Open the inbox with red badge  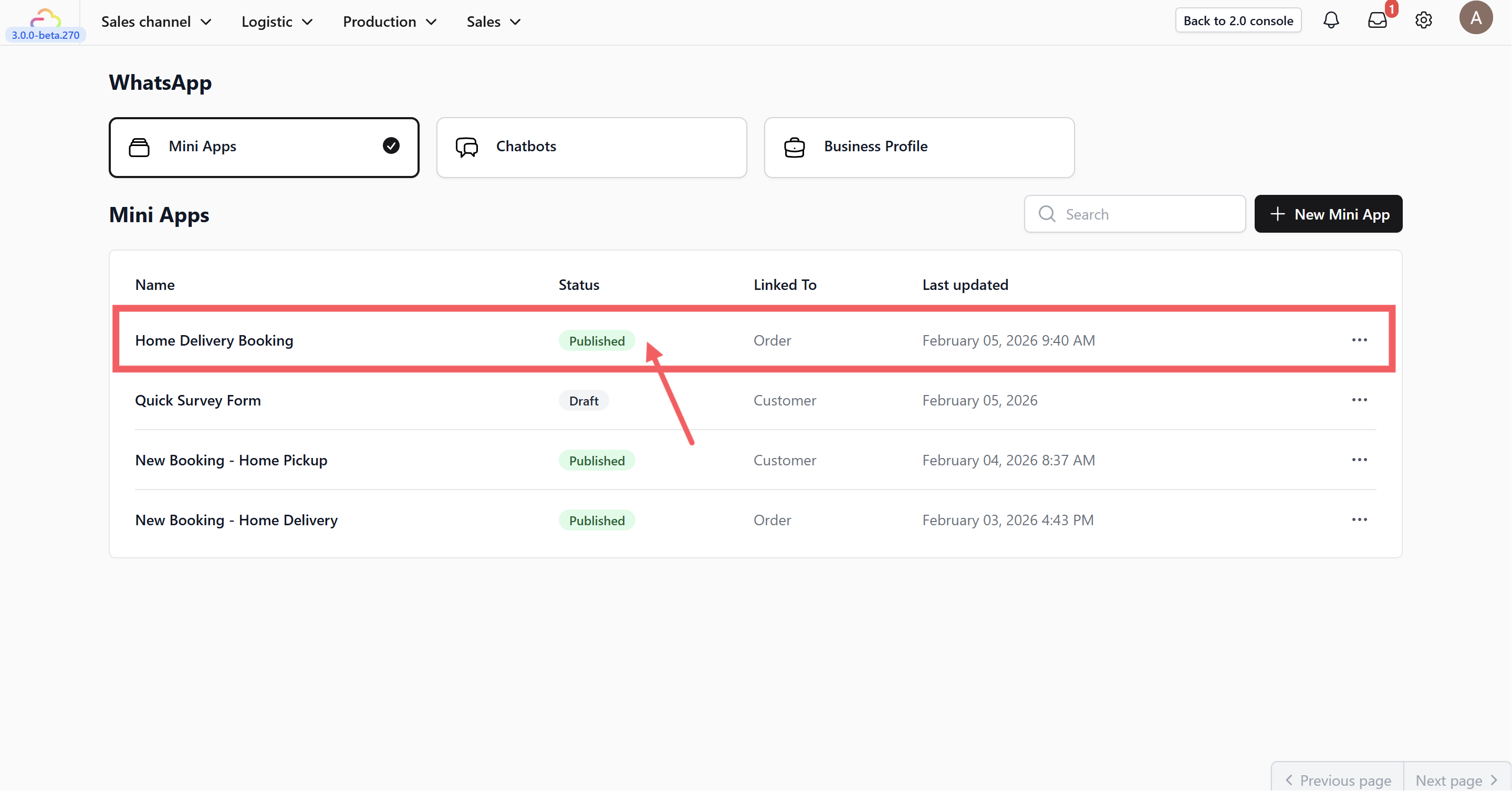[x=1377, y=20]
